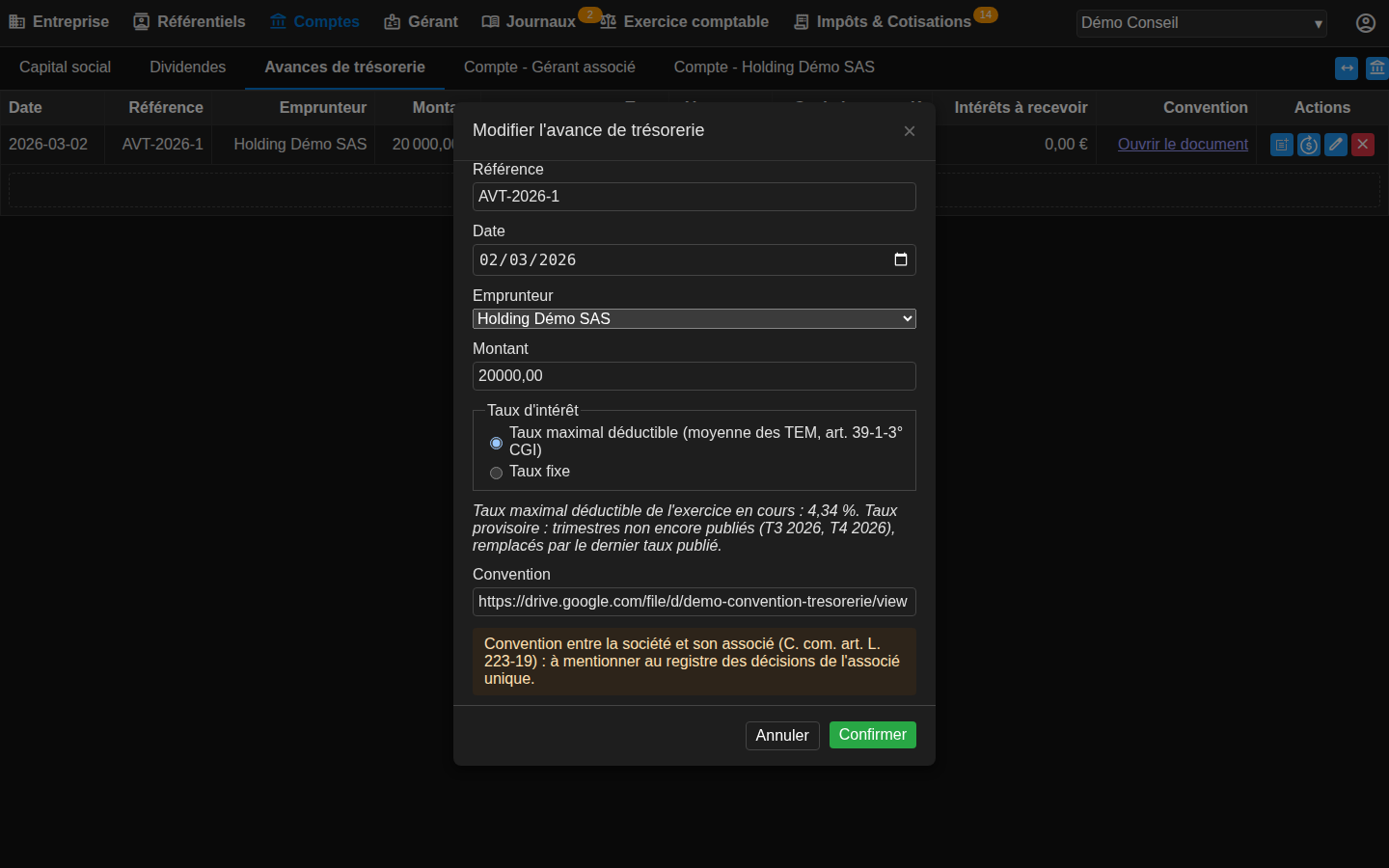Open the Emprunteur dropdown
1389x868 pixels.
[694, 319]
